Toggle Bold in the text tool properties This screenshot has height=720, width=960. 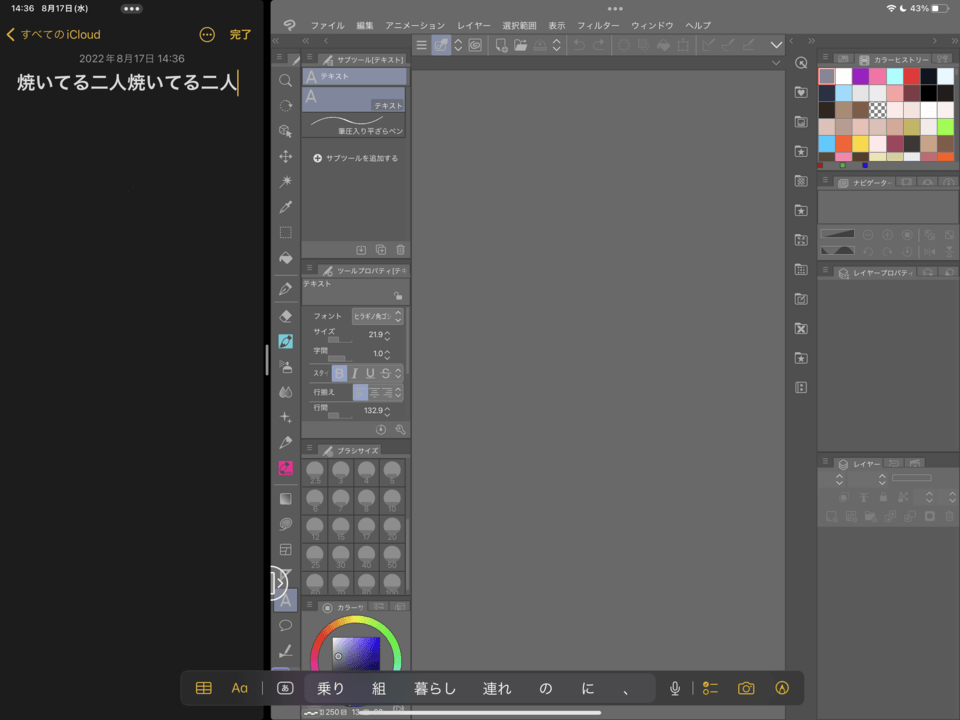[338, 373]
